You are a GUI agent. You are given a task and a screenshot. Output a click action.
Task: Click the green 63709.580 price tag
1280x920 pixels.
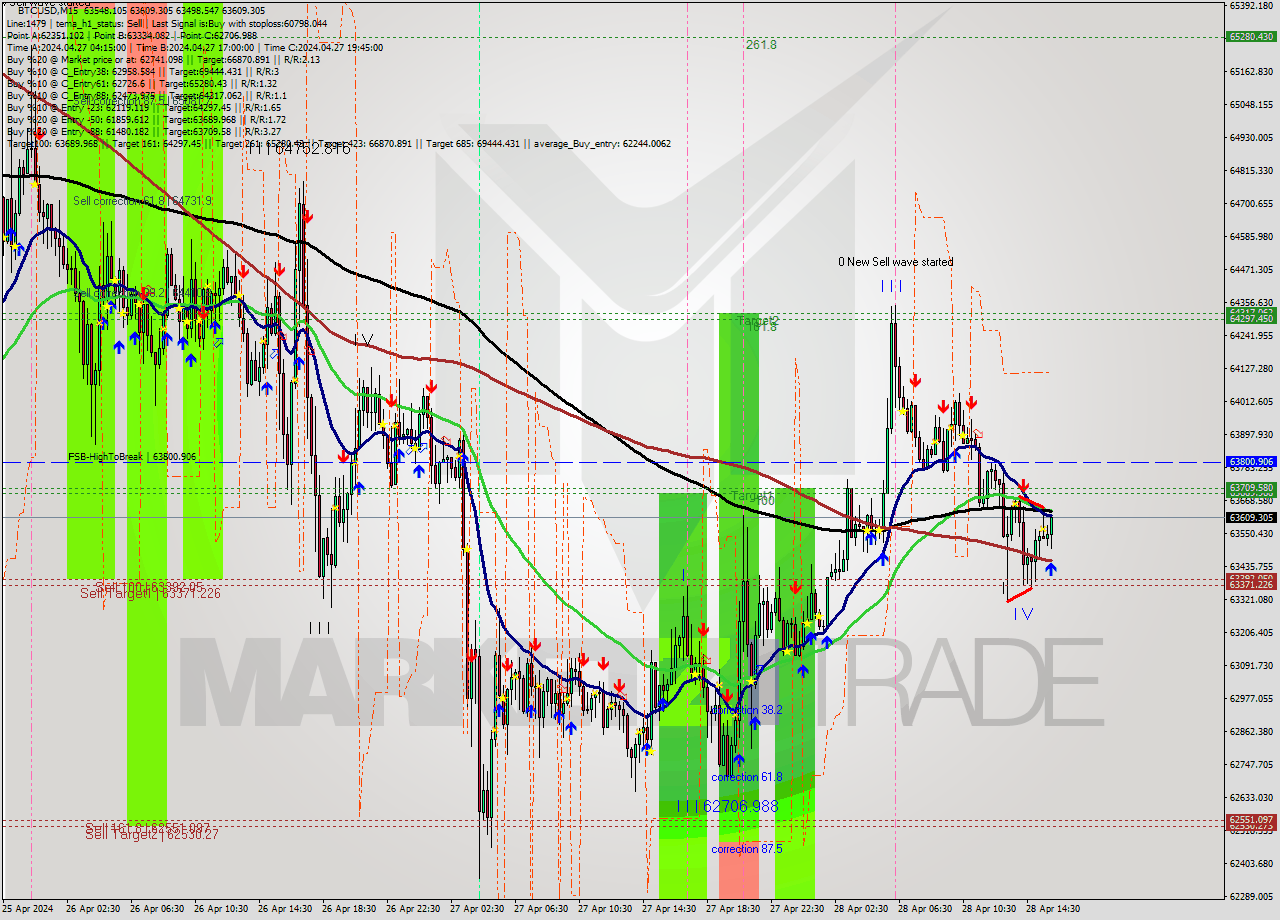[1250, 488]
